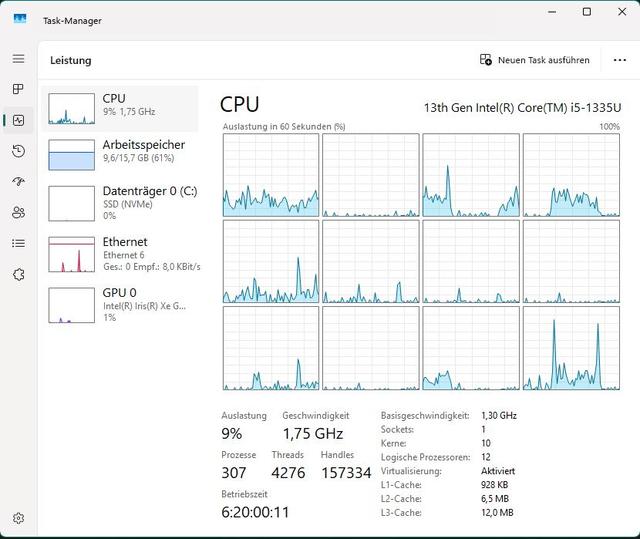
Task: Click the last logical processor graph with tall spikes
Action: [x=571, y=348]
